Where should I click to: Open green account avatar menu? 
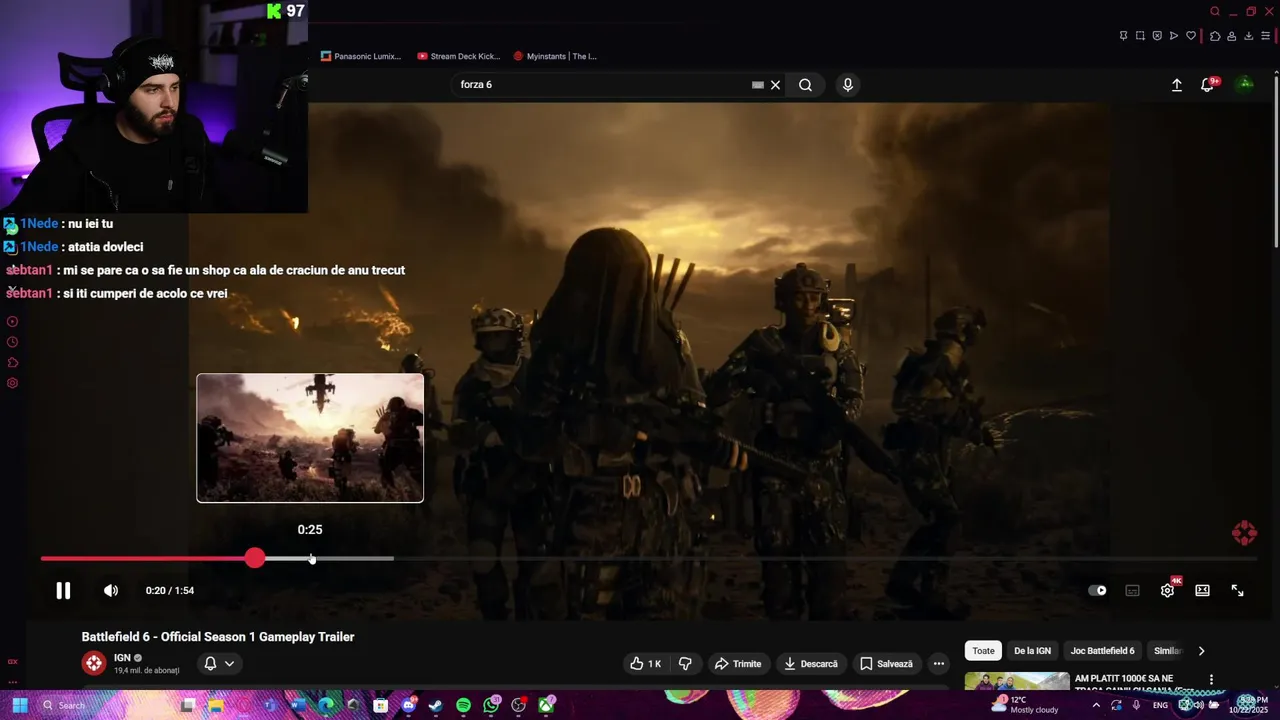(1246, 84)
